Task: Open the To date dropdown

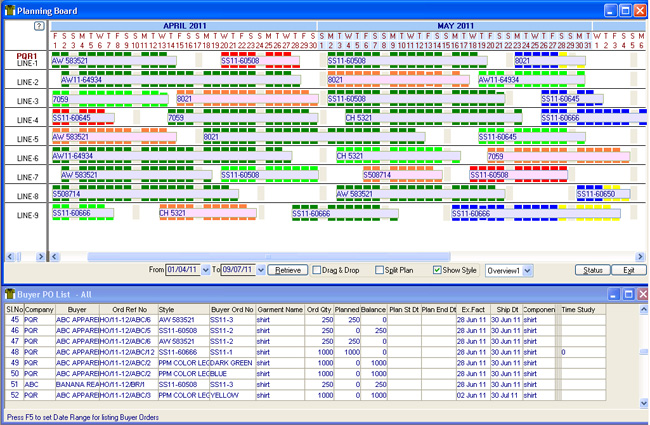Action: coord(262,270)
